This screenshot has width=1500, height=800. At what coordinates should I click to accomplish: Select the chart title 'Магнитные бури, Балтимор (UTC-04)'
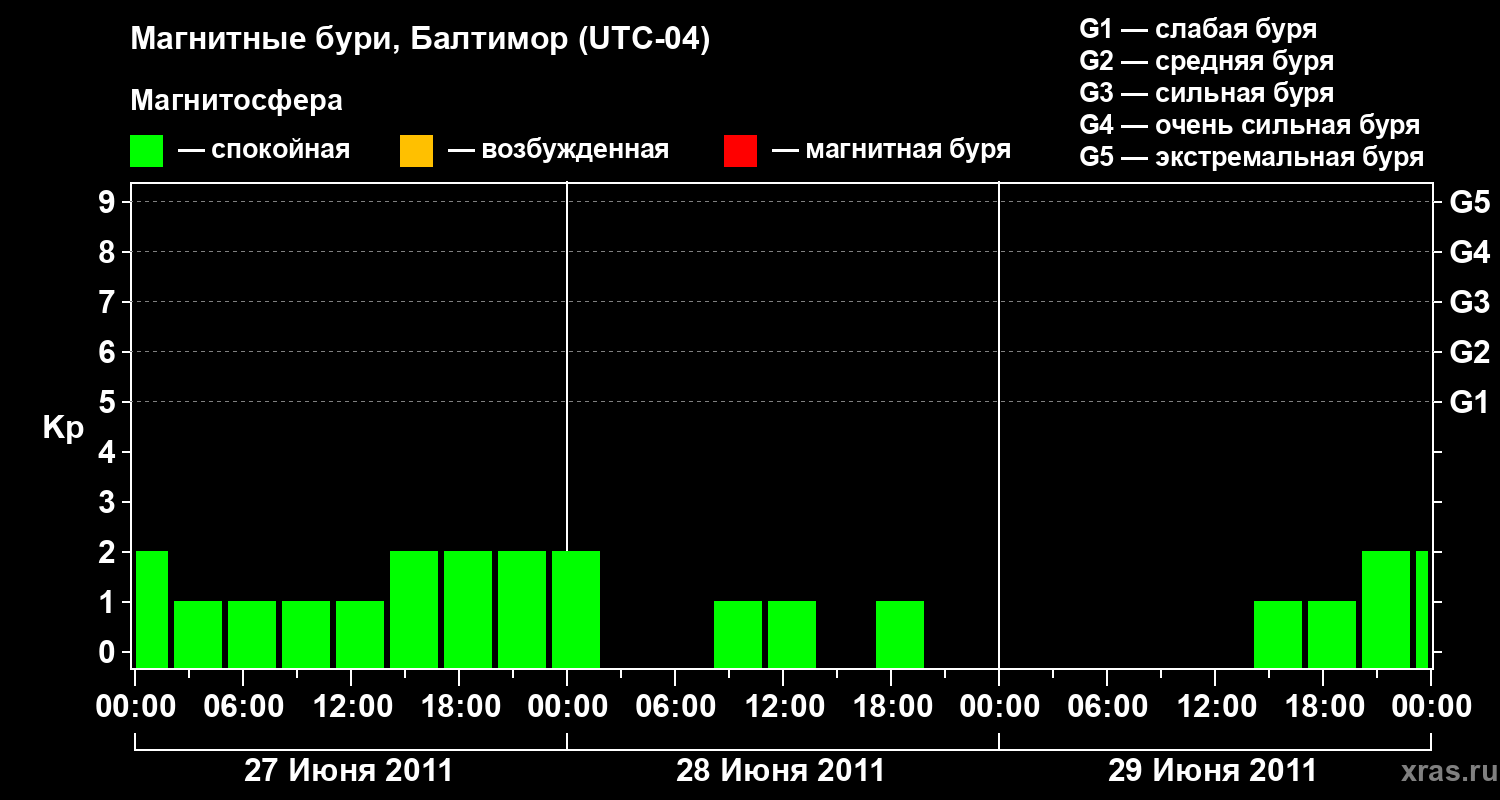420,41
